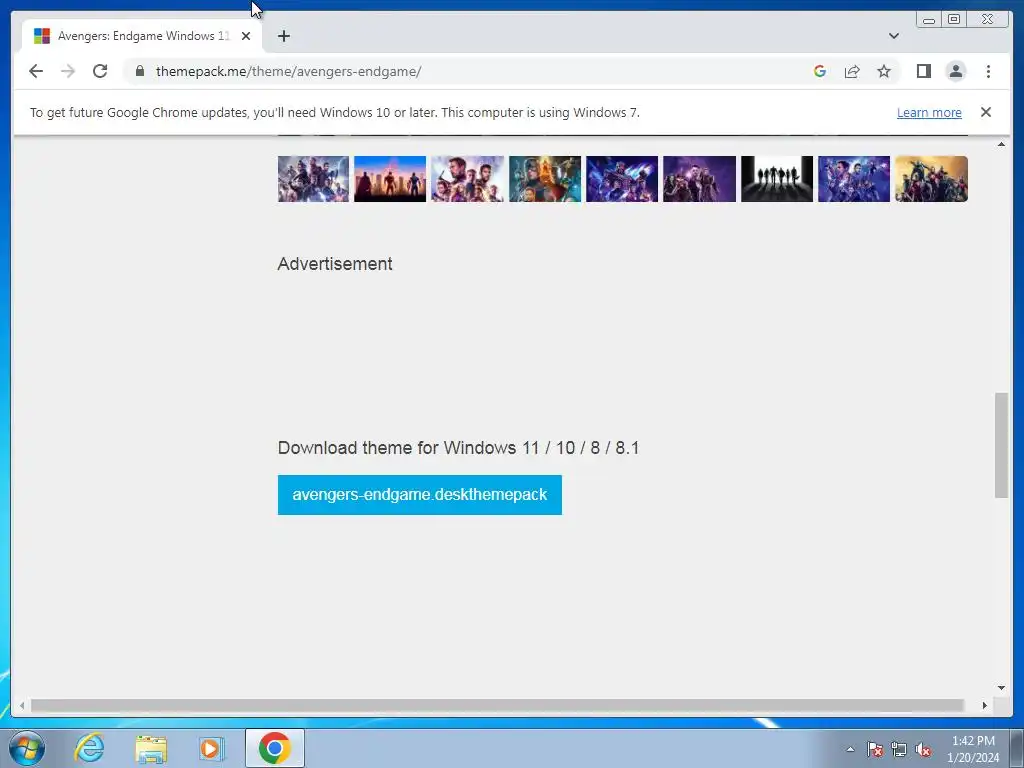Open the Chrome three-dot menu
1024x768 pixels.
click(x=988, y=71)
